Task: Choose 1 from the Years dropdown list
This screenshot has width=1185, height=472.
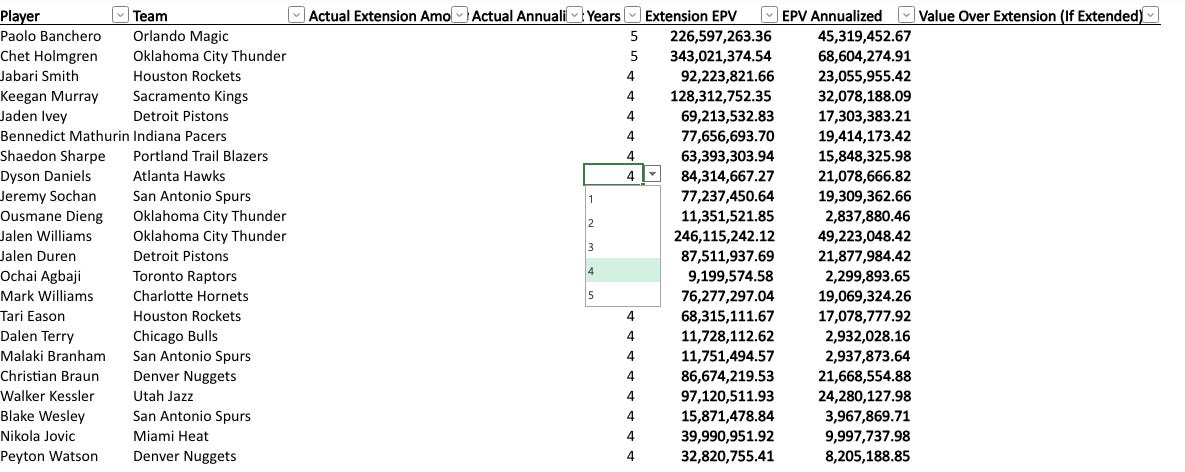Action: 623,199
